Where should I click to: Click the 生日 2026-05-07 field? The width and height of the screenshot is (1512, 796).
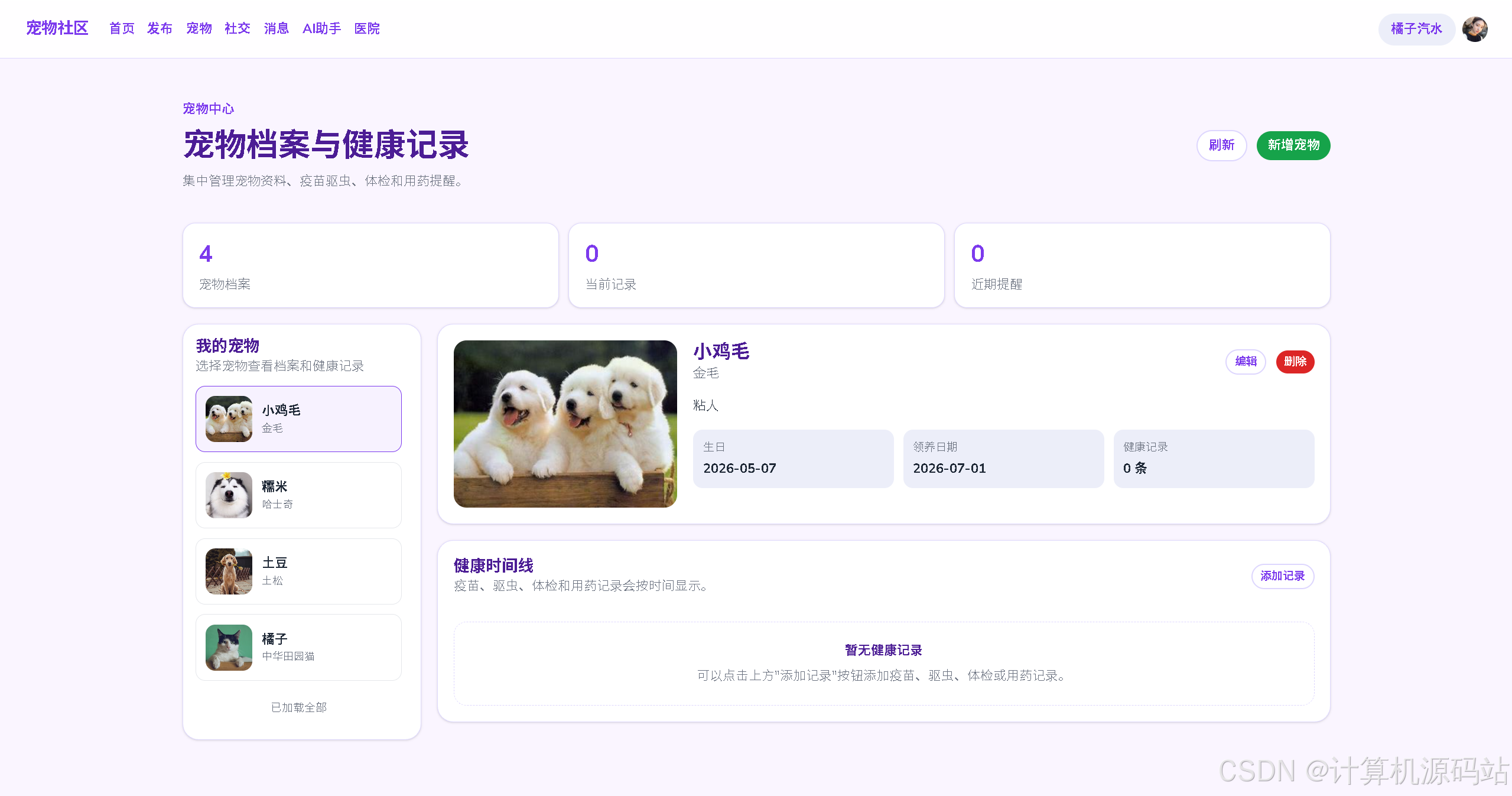(x=793, y=459)
